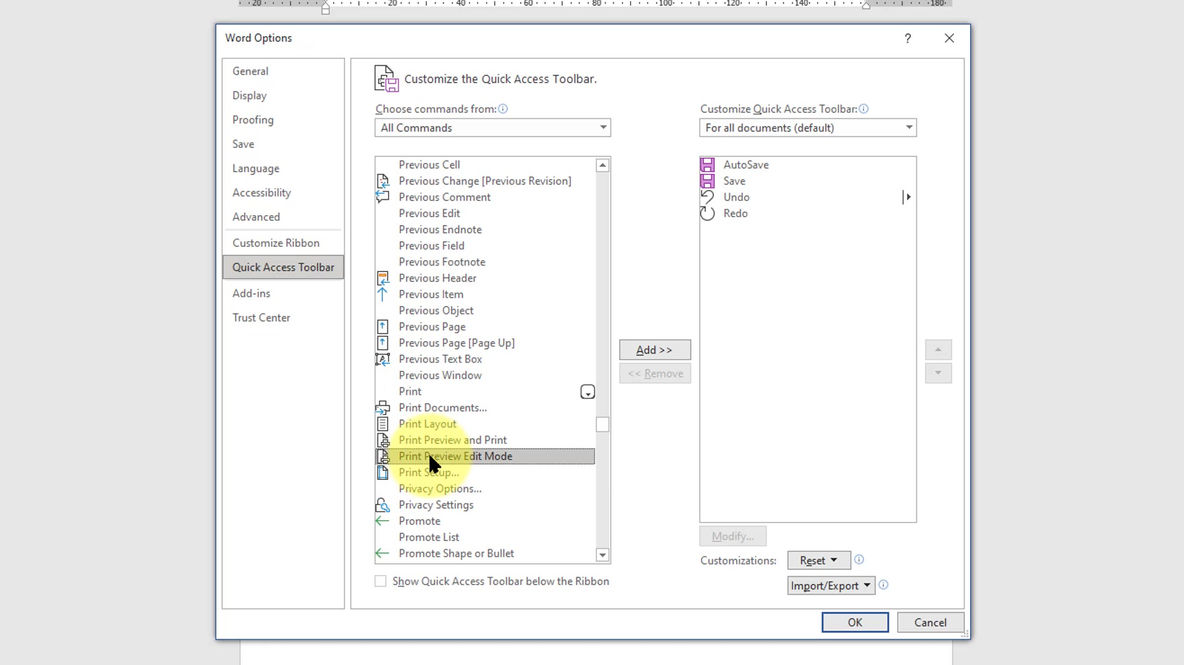The height and width of the screenshot is (665, 1184).
Task: Open the For all documents (default) dropdown
Action: (x=808, y=128)
